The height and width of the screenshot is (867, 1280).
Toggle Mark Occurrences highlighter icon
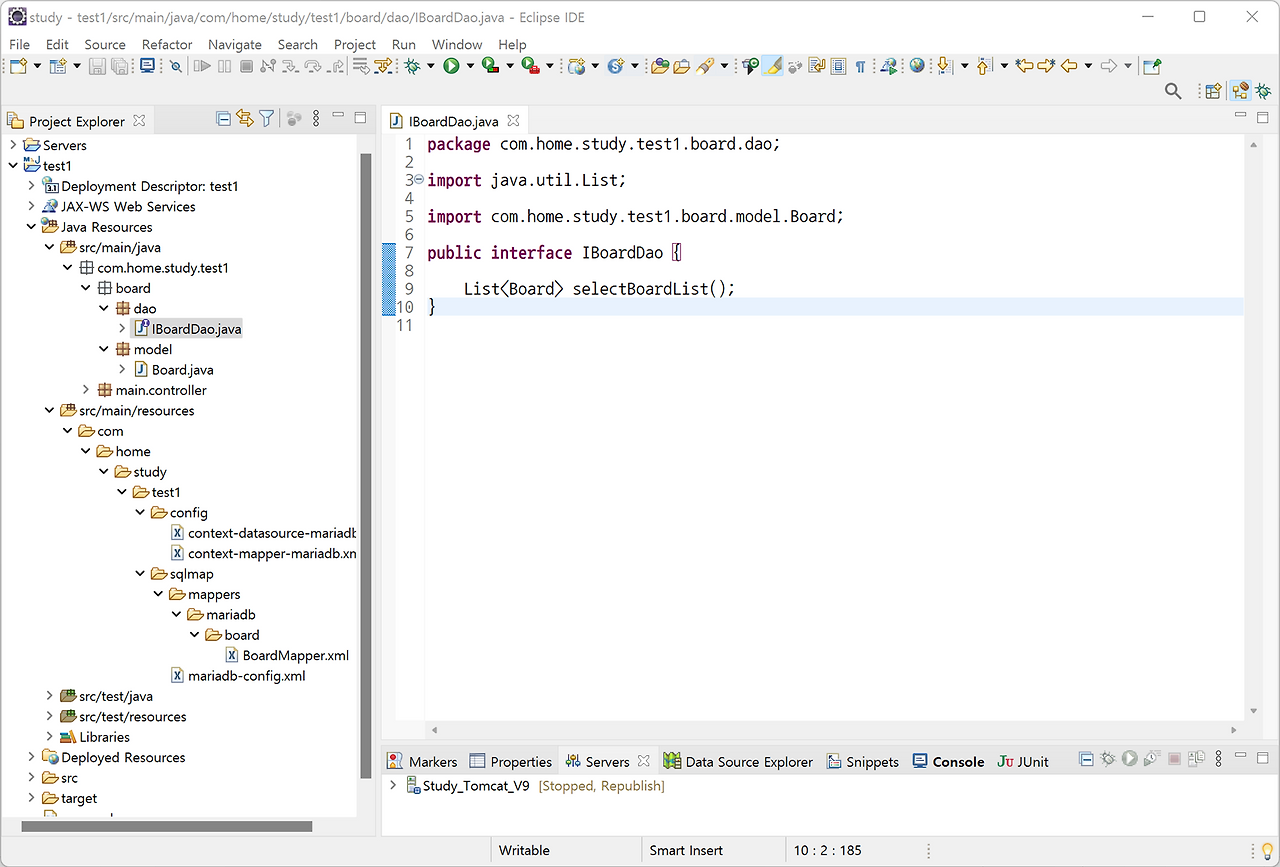[x=773, y=66]
